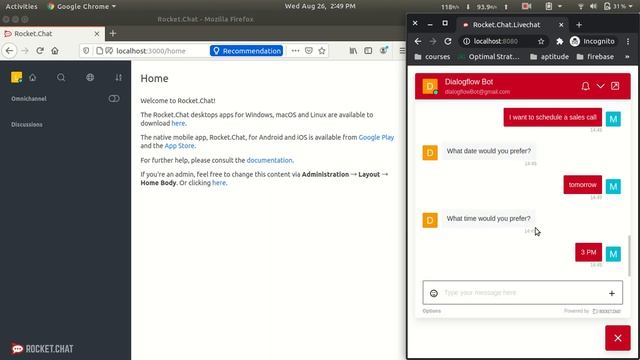The height and width of the screenshot is (360, 640).
Task: Open system status menu with battery
Action: (x=606, y=6)
